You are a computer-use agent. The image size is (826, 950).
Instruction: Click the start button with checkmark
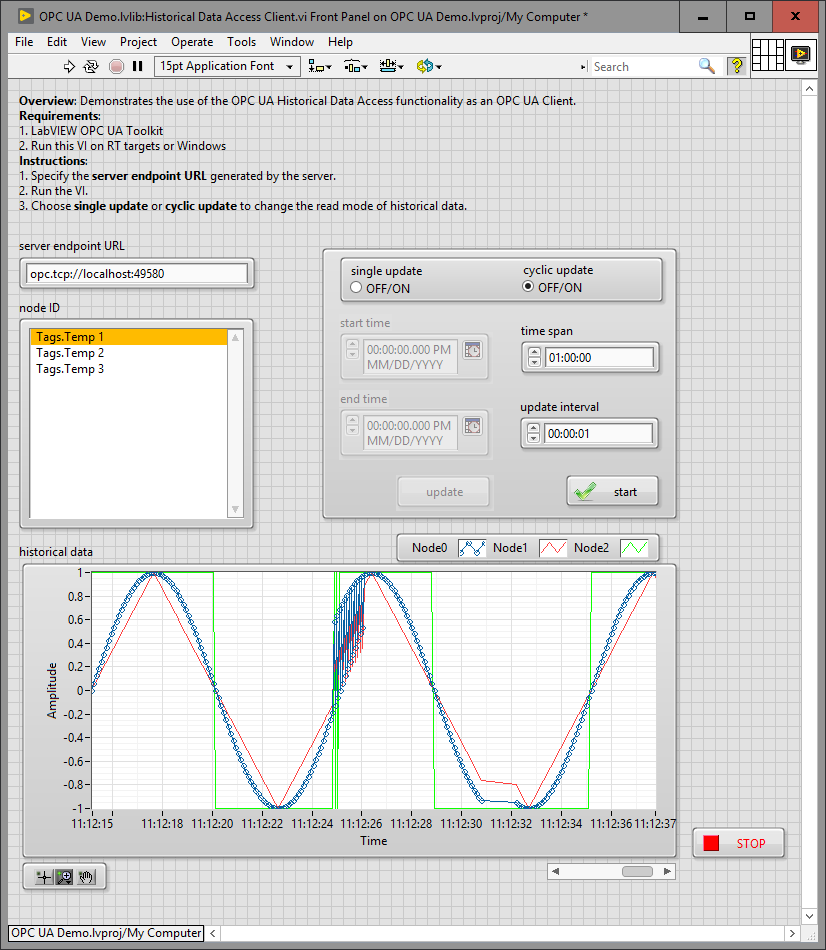pos(612,491)
